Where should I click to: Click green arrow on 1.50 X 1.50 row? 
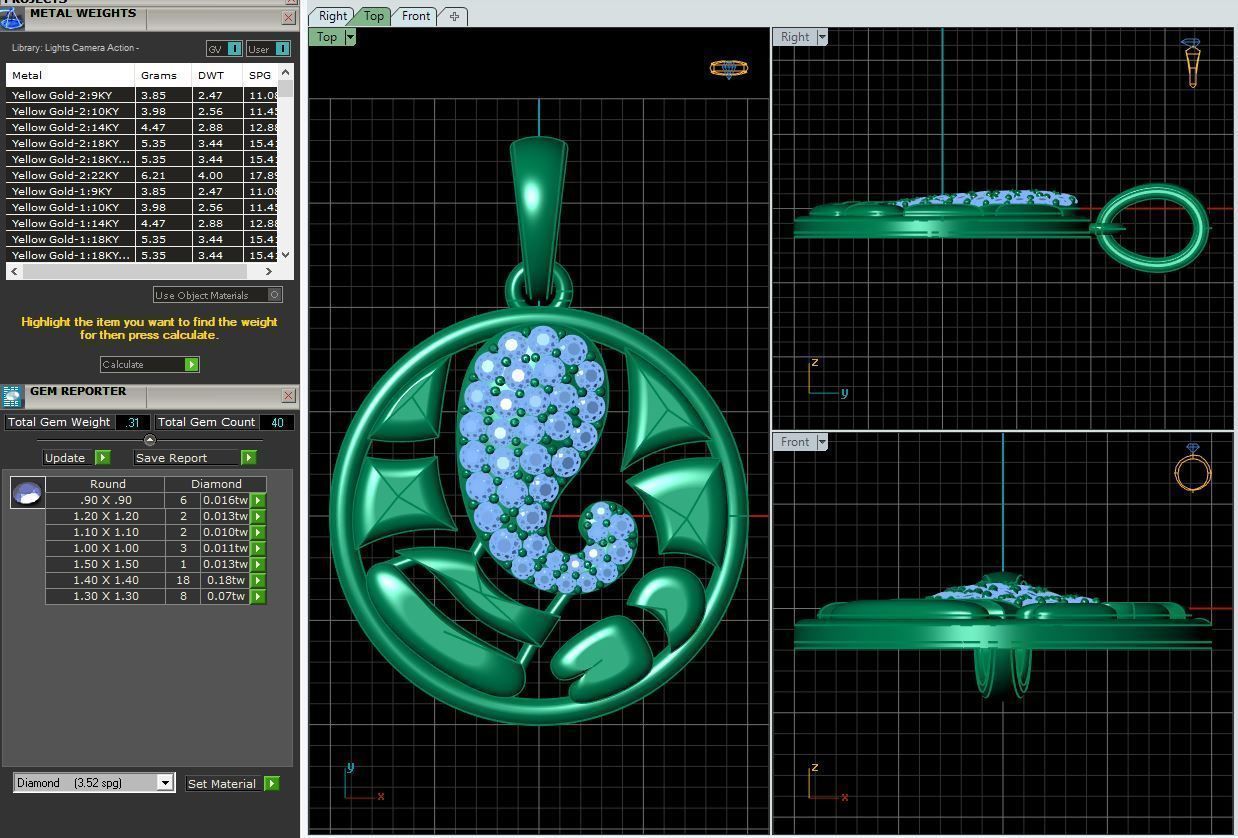(x=258, y=565)
